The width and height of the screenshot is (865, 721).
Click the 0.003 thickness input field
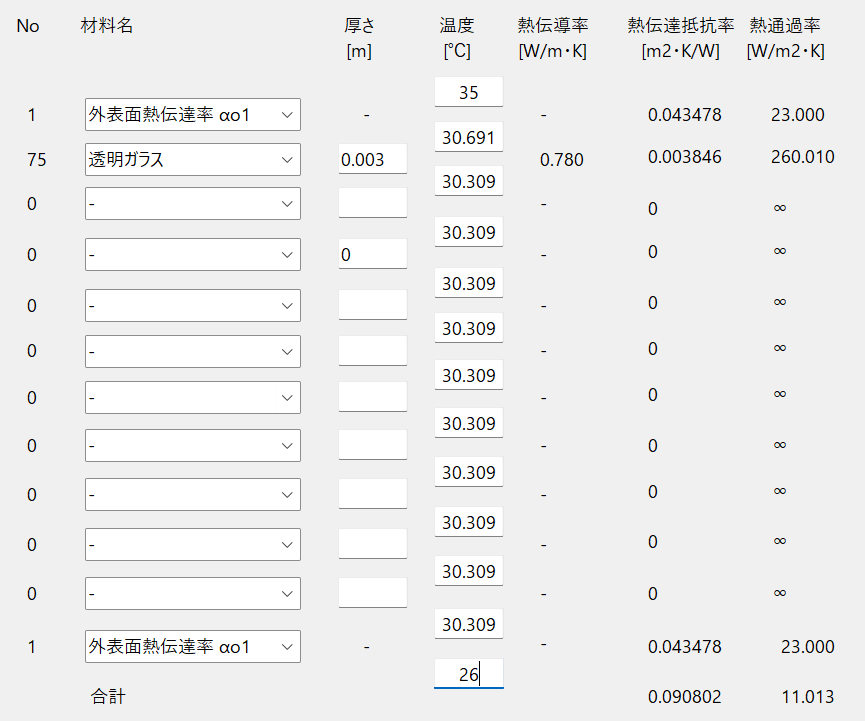tap(373, 159)
